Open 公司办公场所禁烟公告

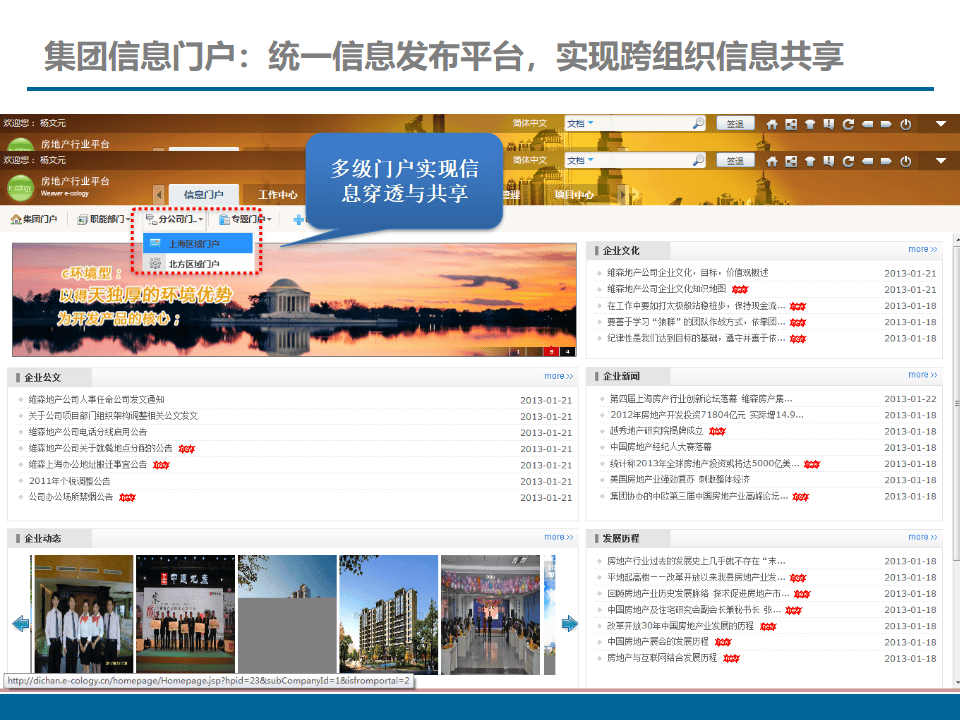pyautogui.click(x=71, y=497)
